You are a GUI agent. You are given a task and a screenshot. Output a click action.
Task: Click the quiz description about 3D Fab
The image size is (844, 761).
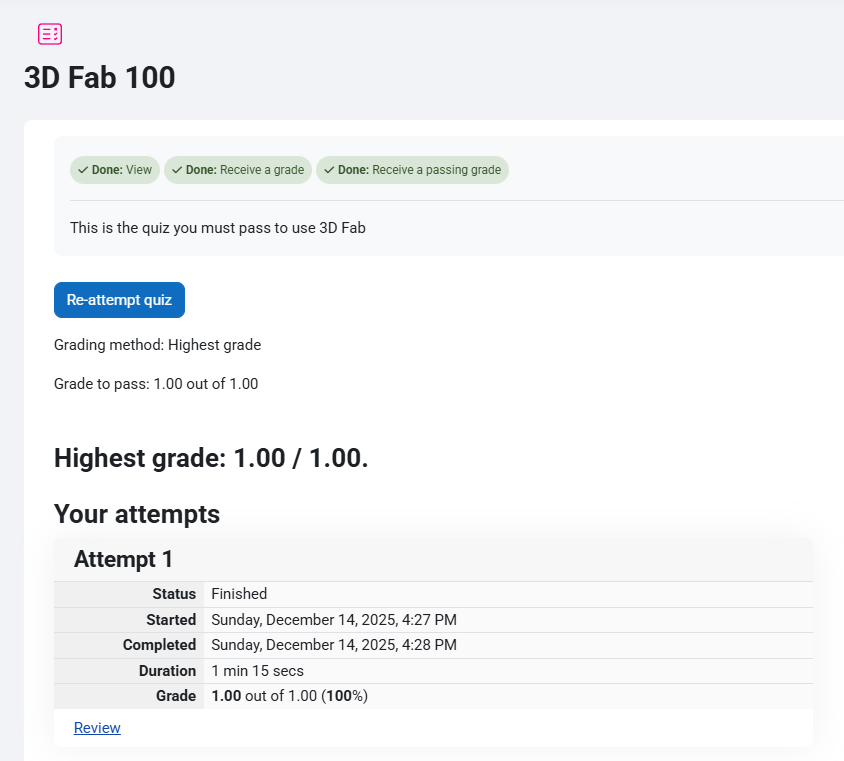tap(218, 228)
